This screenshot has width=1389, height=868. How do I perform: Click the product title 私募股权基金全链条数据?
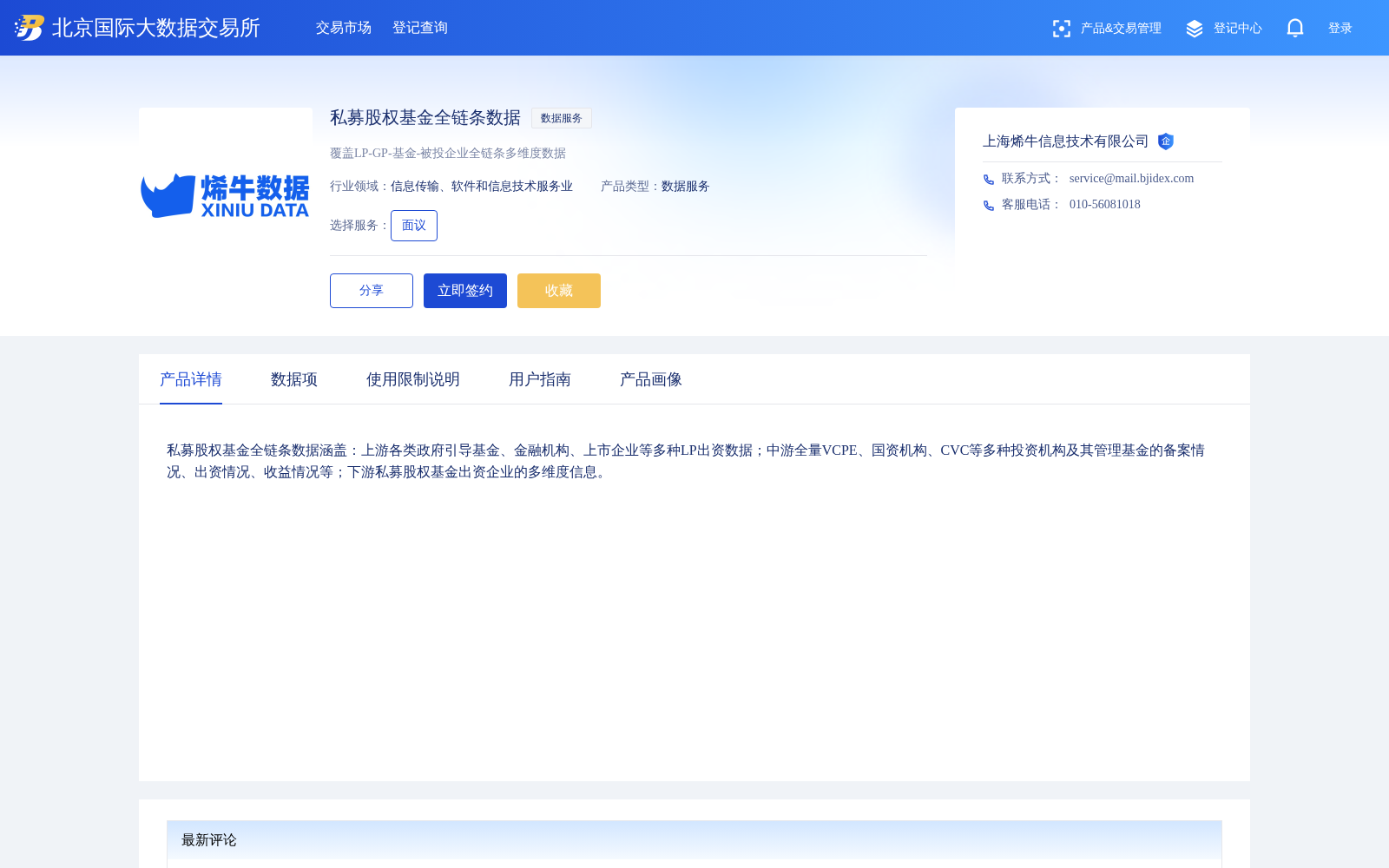pos(425,118)
